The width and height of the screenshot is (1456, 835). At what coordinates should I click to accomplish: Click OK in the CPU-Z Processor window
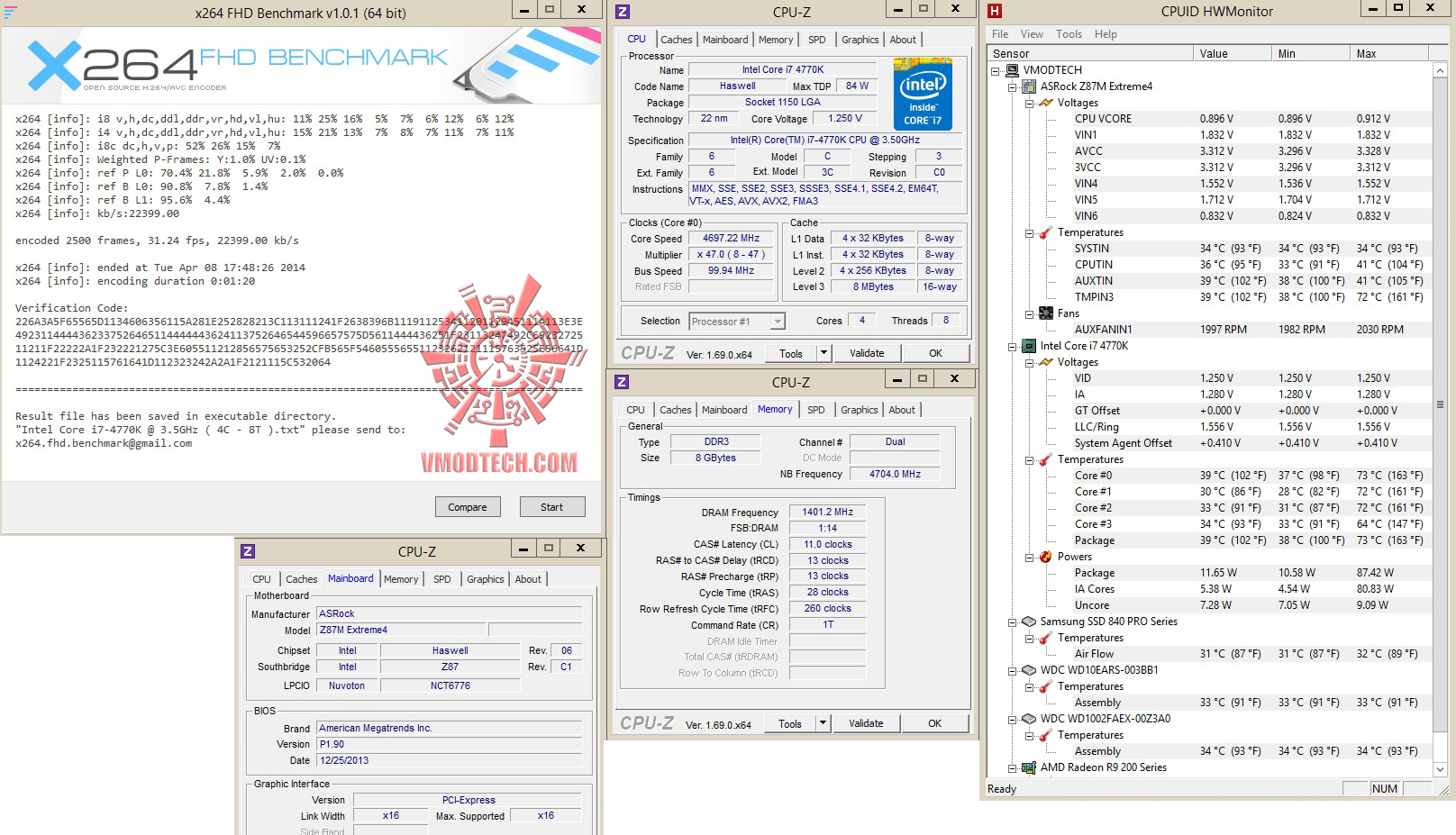coord(936,353)
